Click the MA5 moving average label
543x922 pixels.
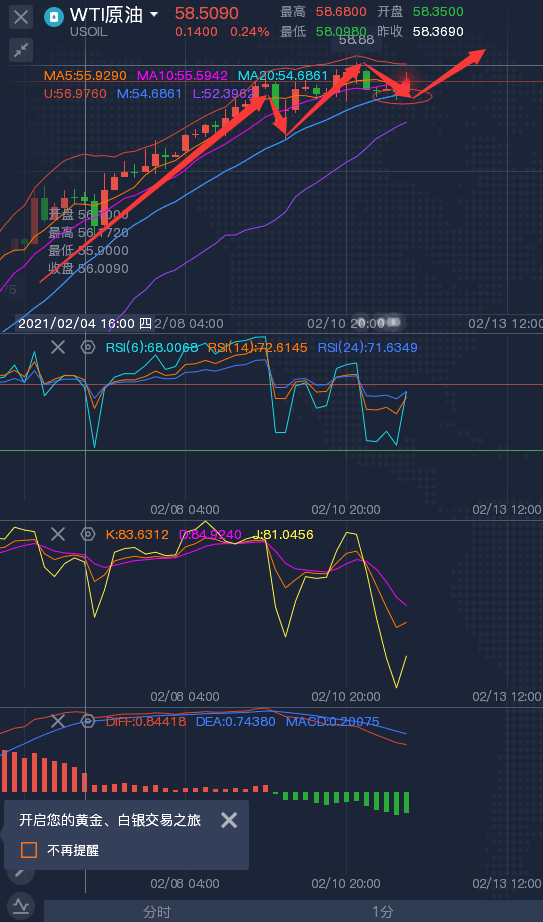tap(85, 75)
